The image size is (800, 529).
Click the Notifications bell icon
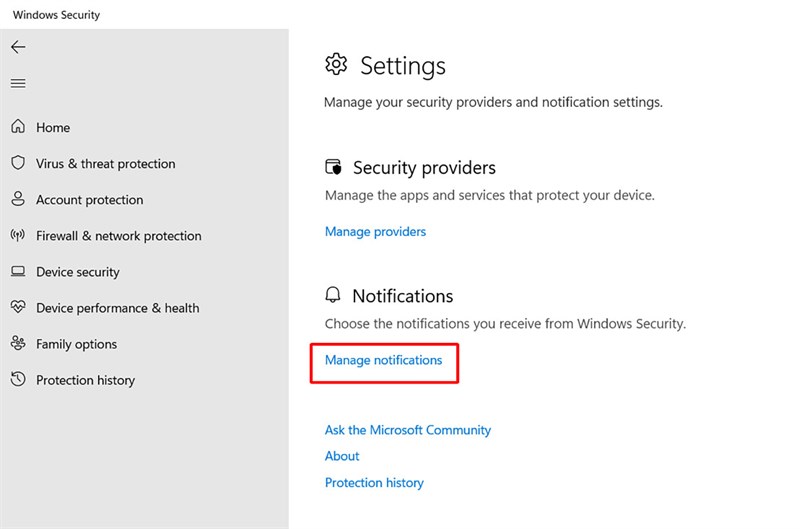click(333, 295)
